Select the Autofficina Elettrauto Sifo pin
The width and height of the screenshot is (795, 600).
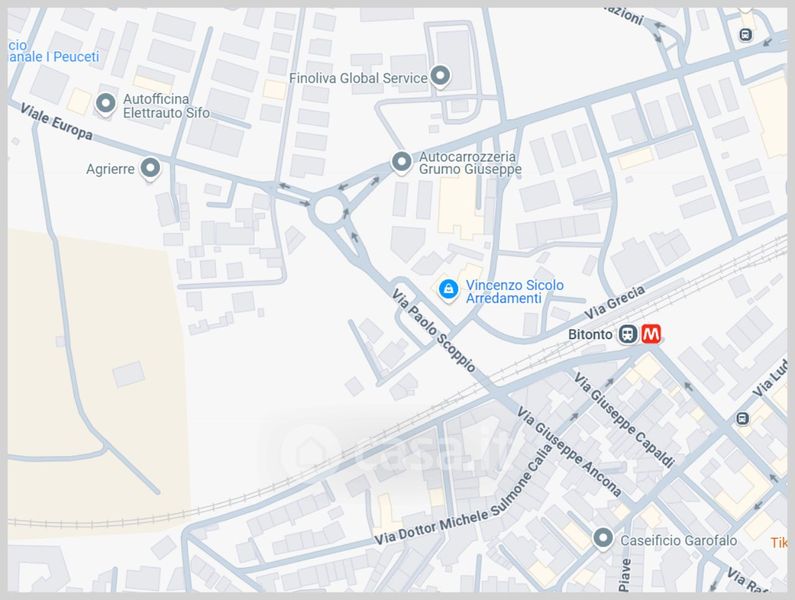[105, 104]
